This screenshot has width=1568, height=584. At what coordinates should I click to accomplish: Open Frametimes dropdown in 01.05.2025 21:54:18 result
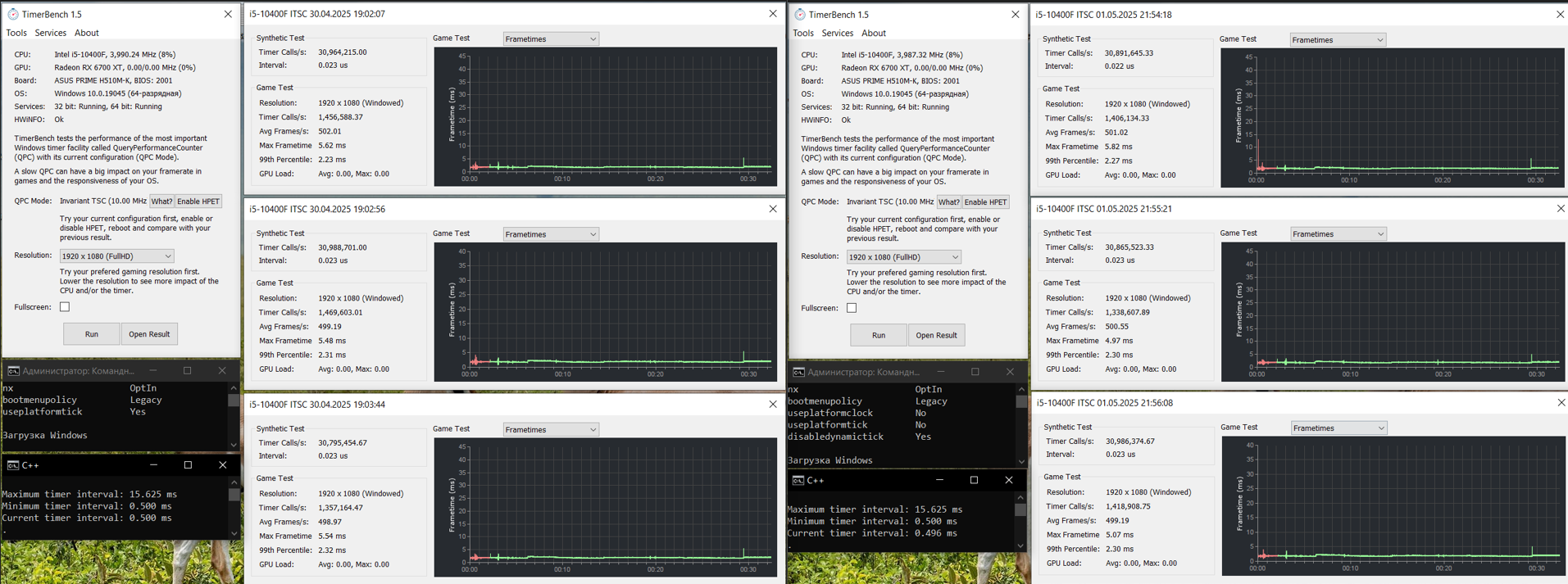coord(1338,39)
